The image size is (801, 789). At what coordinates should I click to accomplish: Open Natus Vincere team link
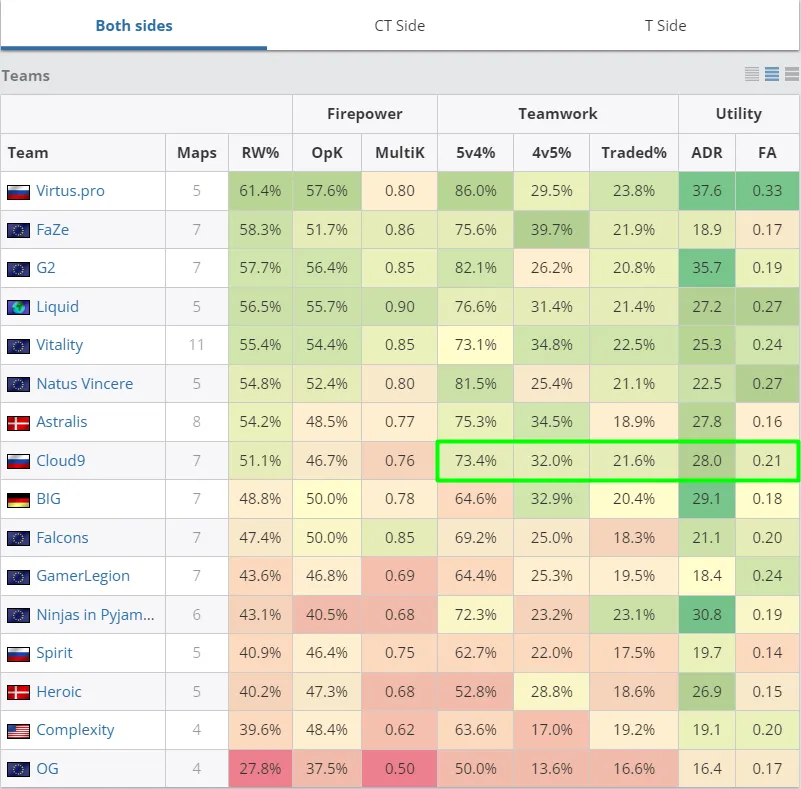tap(85, 384)
